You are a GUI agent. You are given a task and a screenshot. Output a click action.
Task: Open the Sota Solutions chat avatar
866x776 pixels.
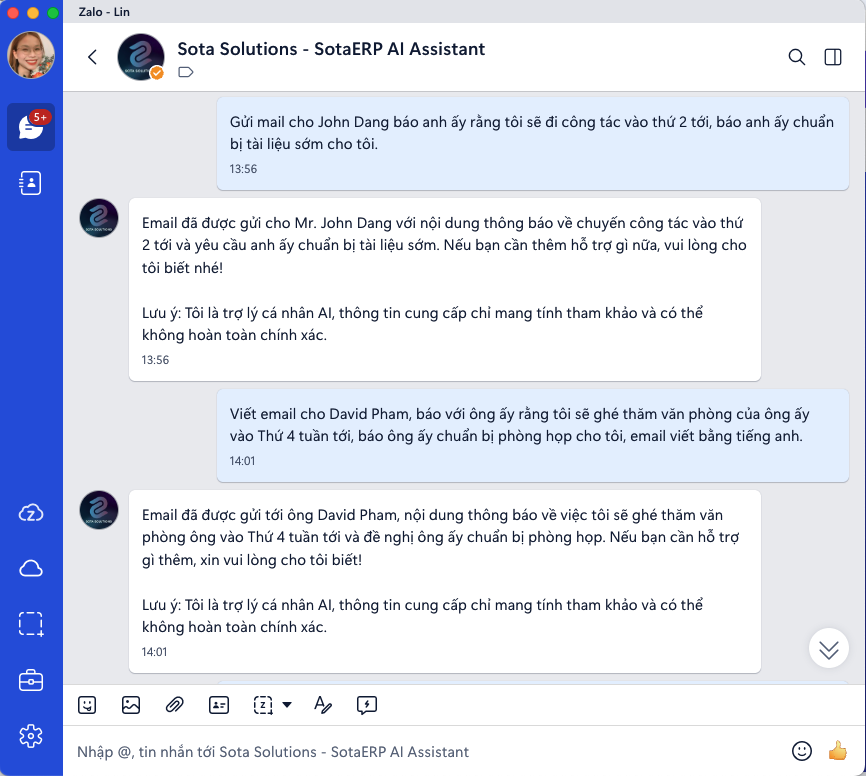(x=141, y=57)
